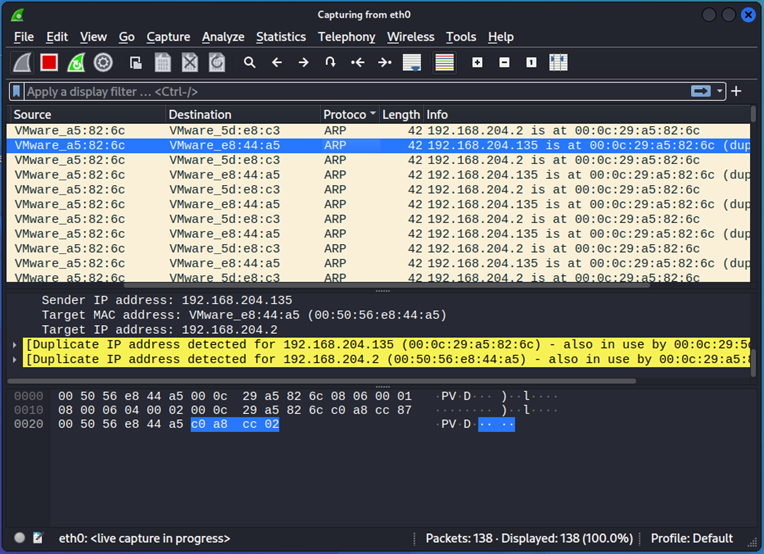Stop capturing packets with red square button
Screen dimensions: 764x554
click(x=49, y=63)
